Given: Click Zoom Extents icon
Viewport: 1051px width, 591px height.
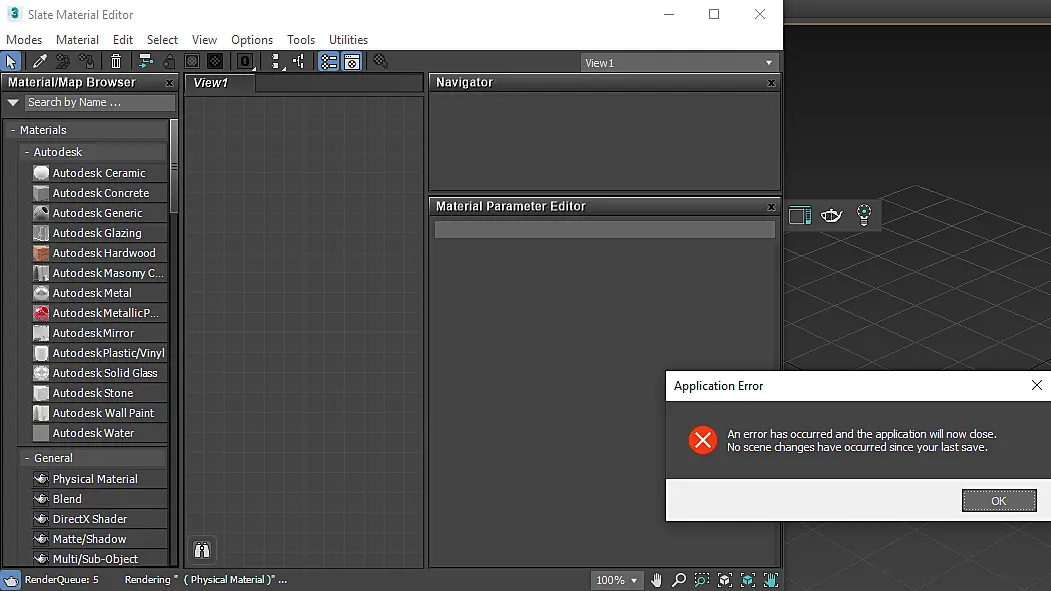Looking at the screenshot, I should click(725, 580).
